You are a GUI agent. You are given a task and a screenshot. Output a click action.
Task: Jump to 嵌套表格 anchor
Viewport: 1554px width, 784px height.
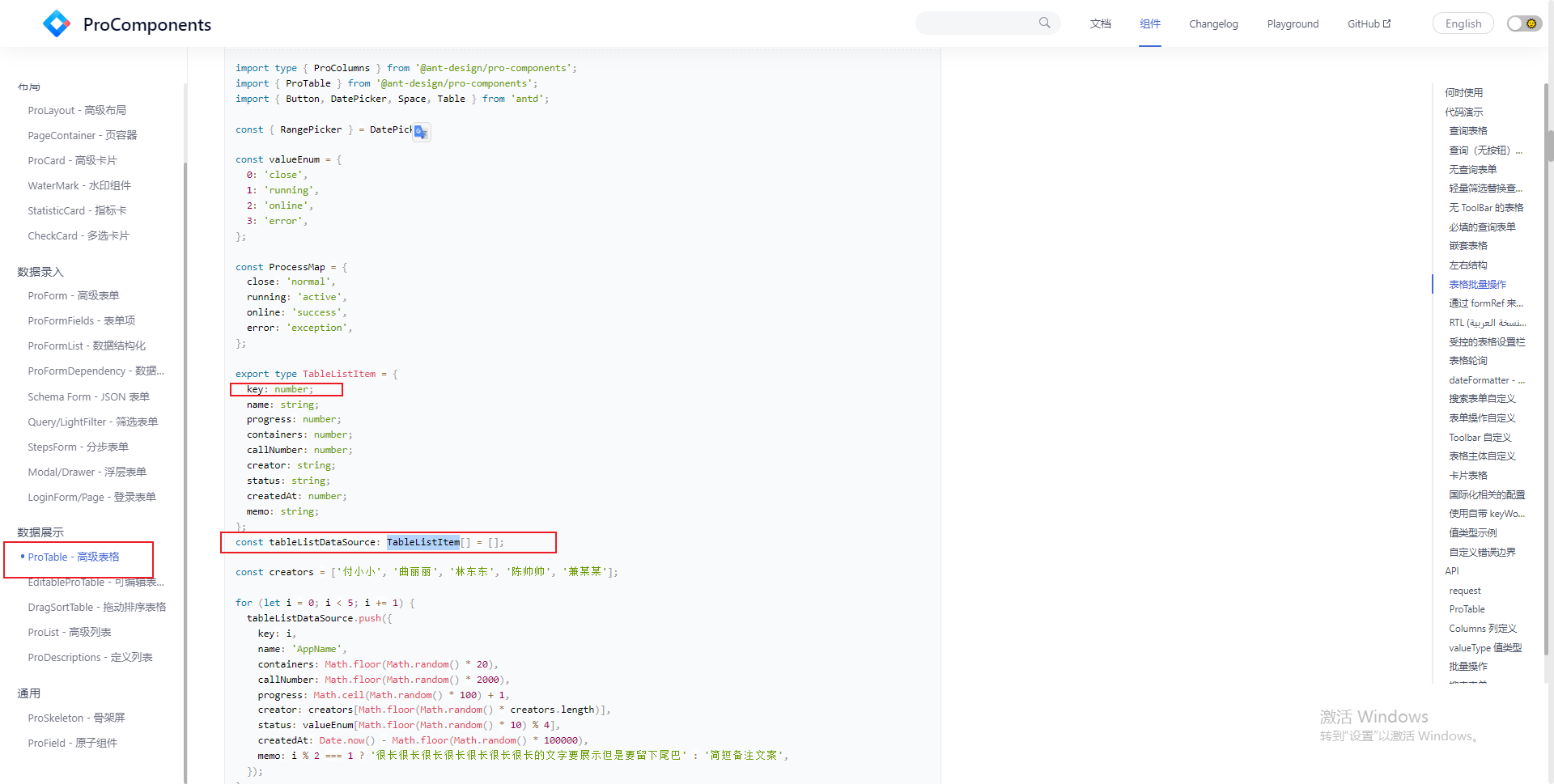click(1468, 246)
